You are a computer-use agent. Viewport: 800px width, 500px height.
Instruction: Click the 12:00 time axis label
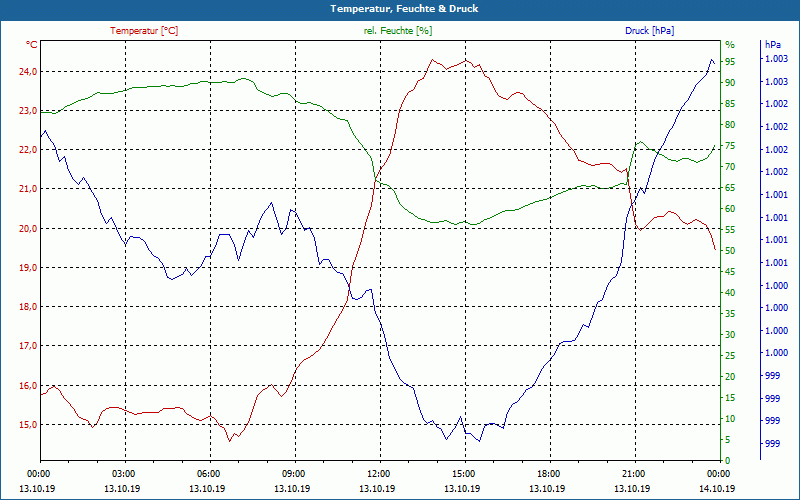click(x=379, y=474)
